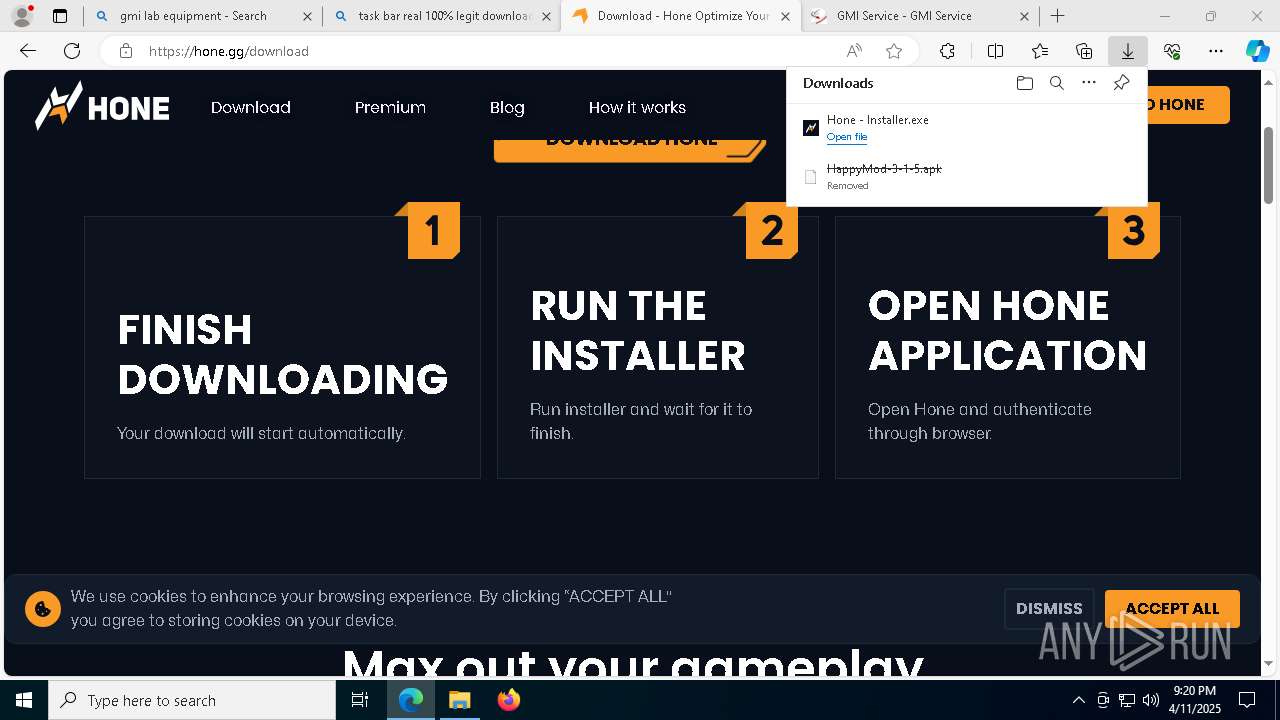Open the Download nav menu item
The image size is (1280, 720).
coord(251,107)
